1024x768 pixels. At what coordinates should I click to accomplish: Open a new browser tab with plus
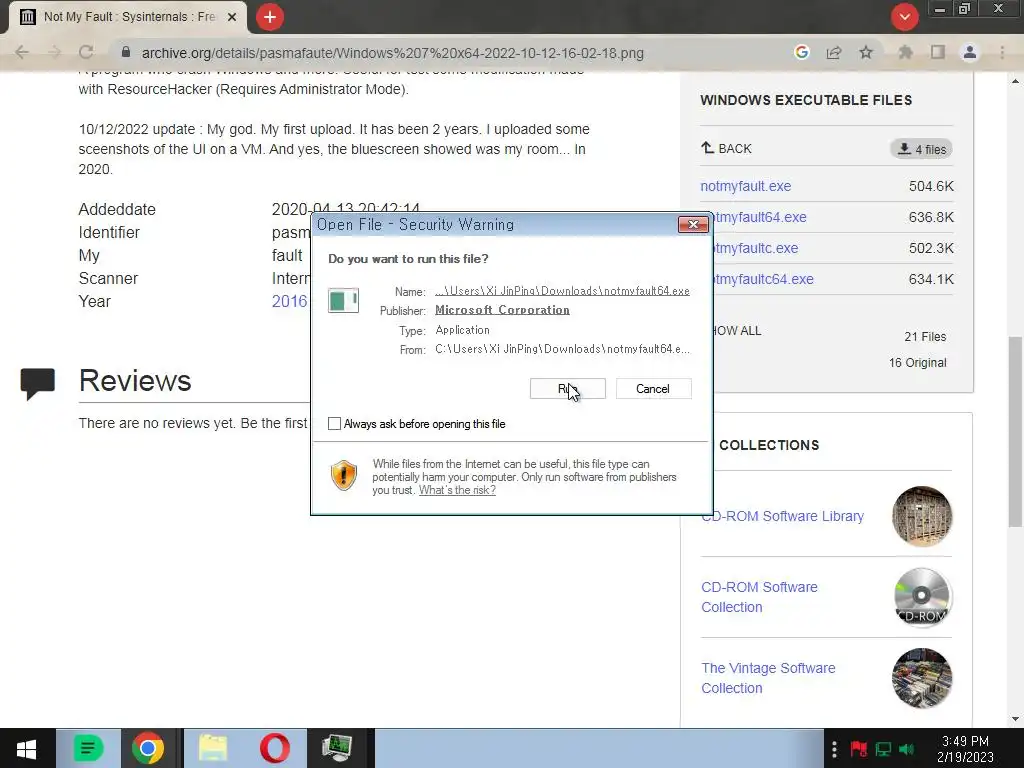click(270, 17)
